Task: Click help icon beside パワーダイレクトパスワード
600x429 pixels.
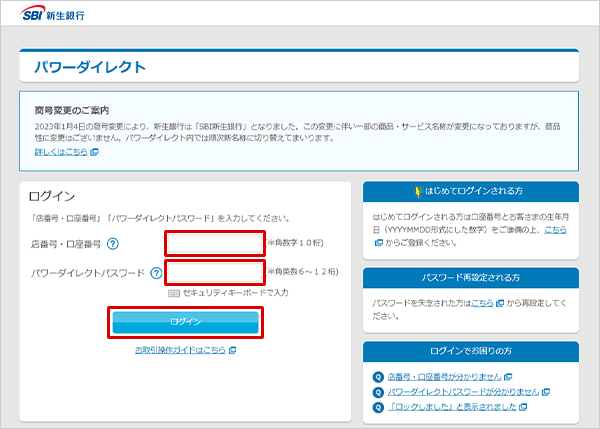Action: pos(156,273)
